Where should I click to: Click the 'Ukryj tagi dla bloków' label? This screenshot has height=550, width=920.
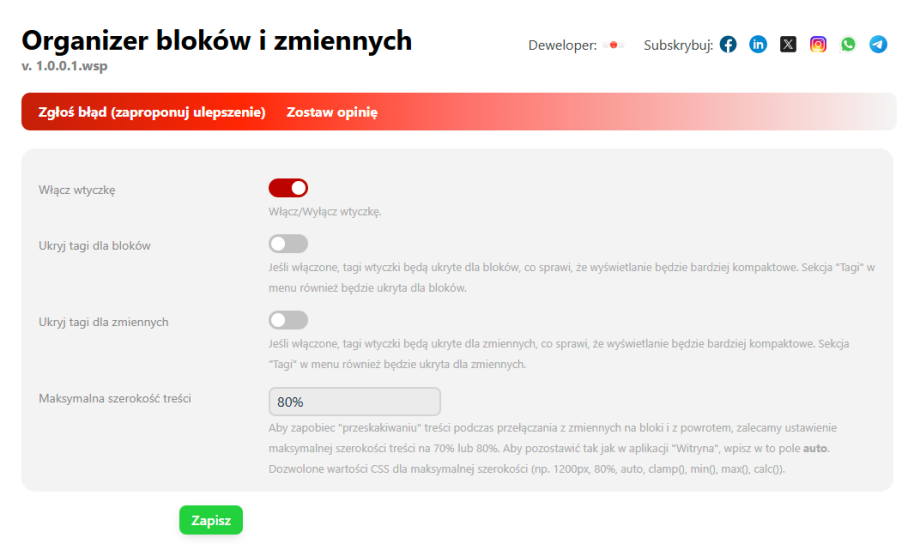(x=94, y=245)
